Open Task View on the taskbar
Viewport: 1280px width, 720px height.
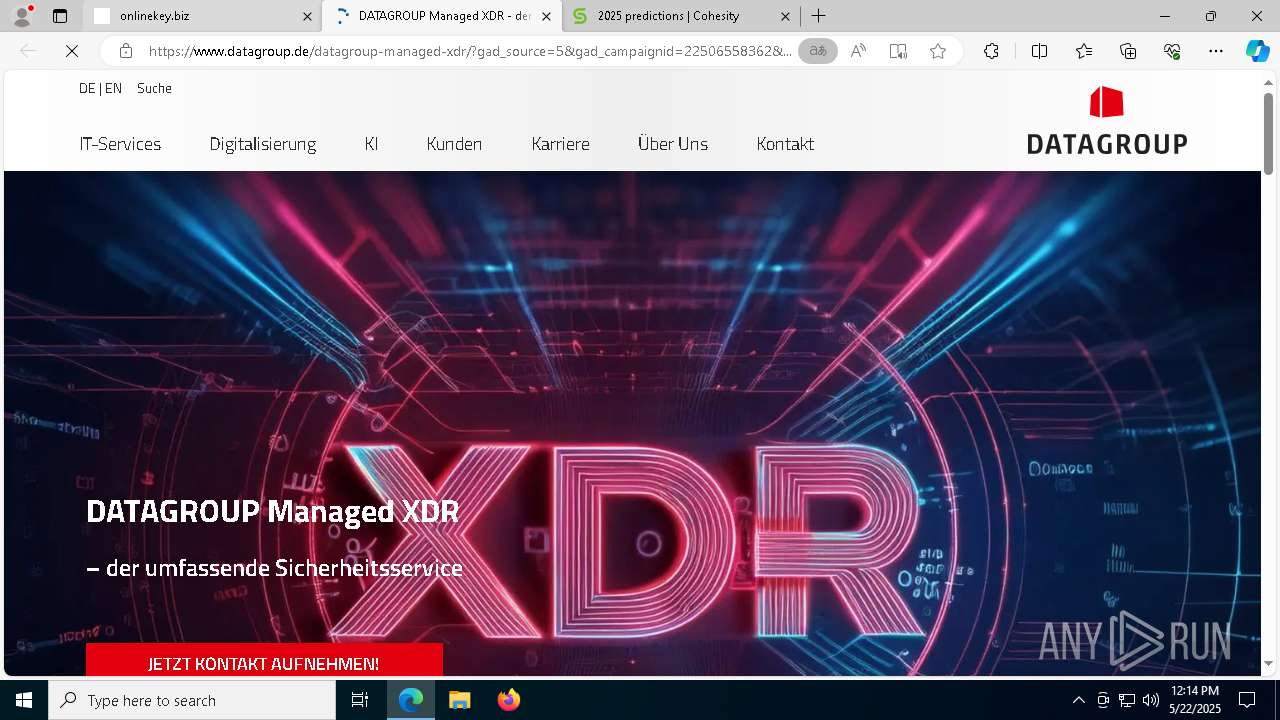point(360,700)
